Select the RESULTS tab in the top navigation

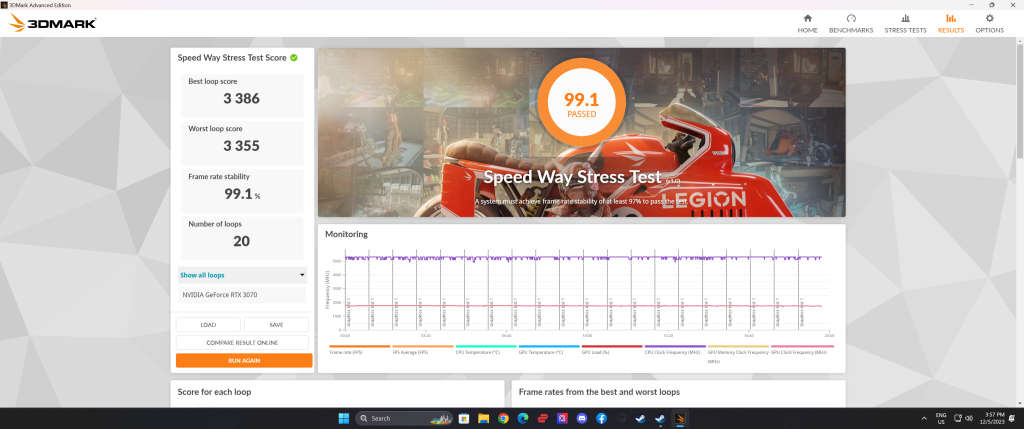pyautogui.click(x=950, y=24)
